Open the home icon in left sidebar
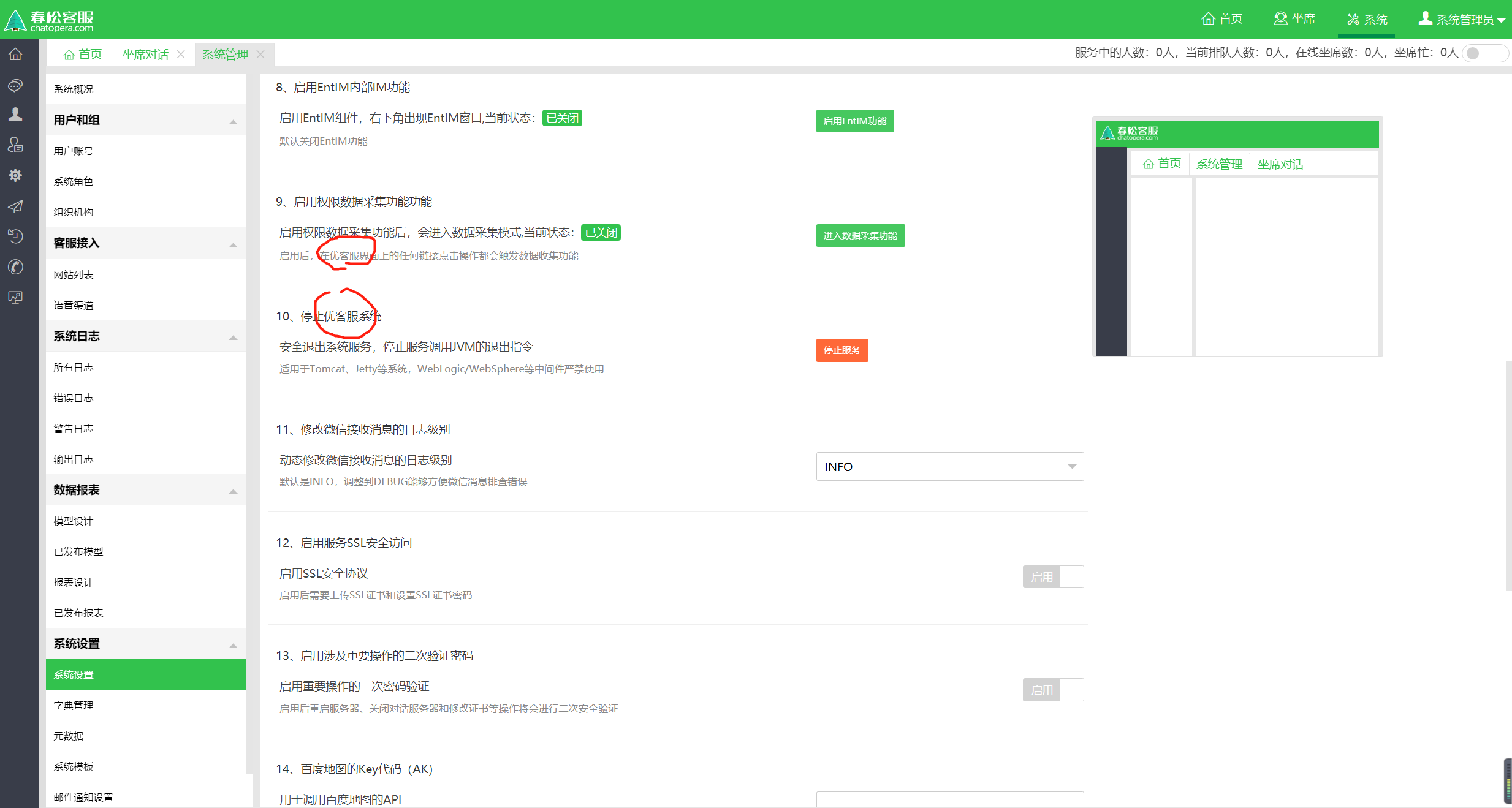 pos(15,54)
